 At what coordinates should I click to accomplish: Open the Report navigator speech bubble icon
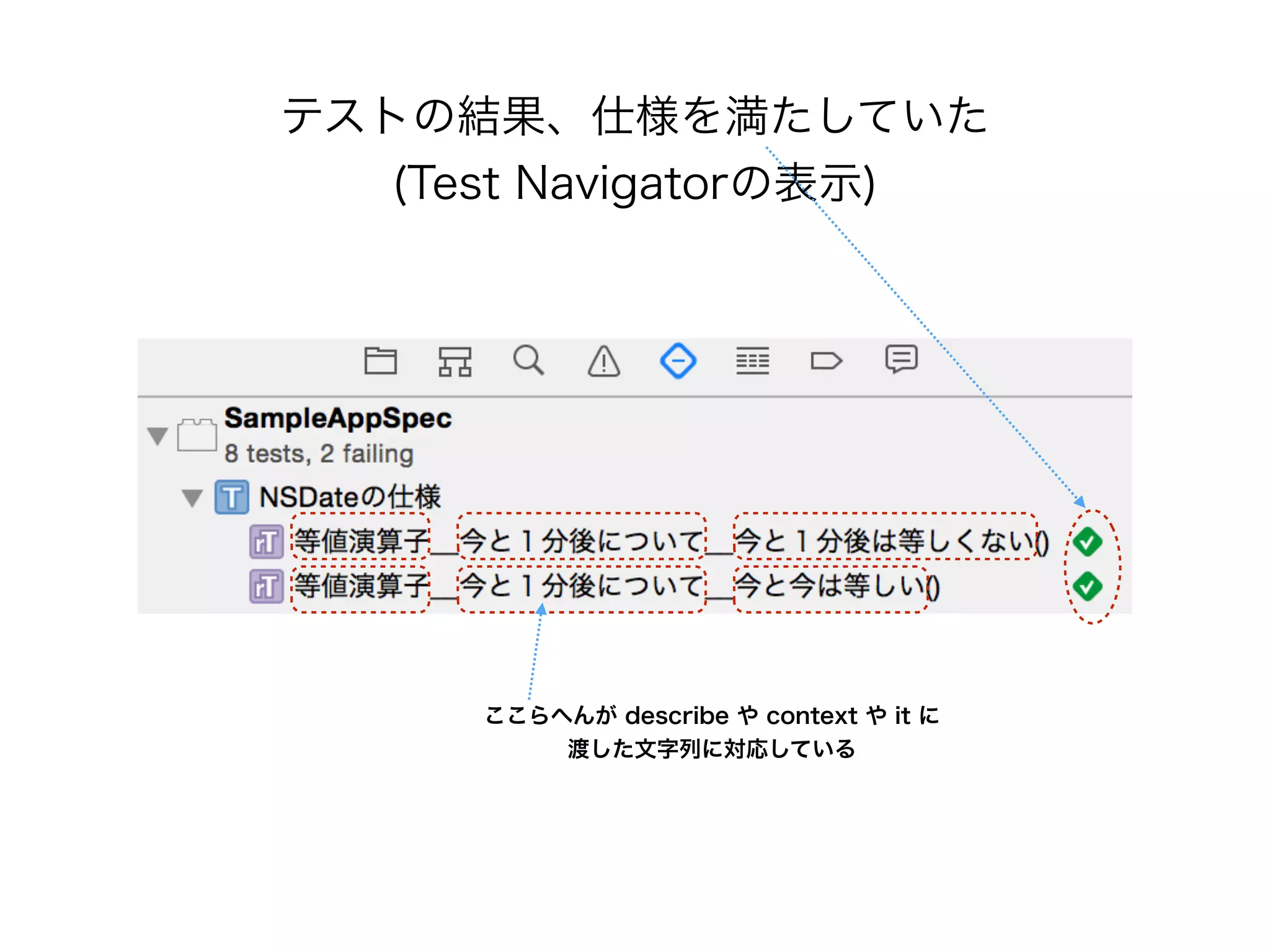901,359
